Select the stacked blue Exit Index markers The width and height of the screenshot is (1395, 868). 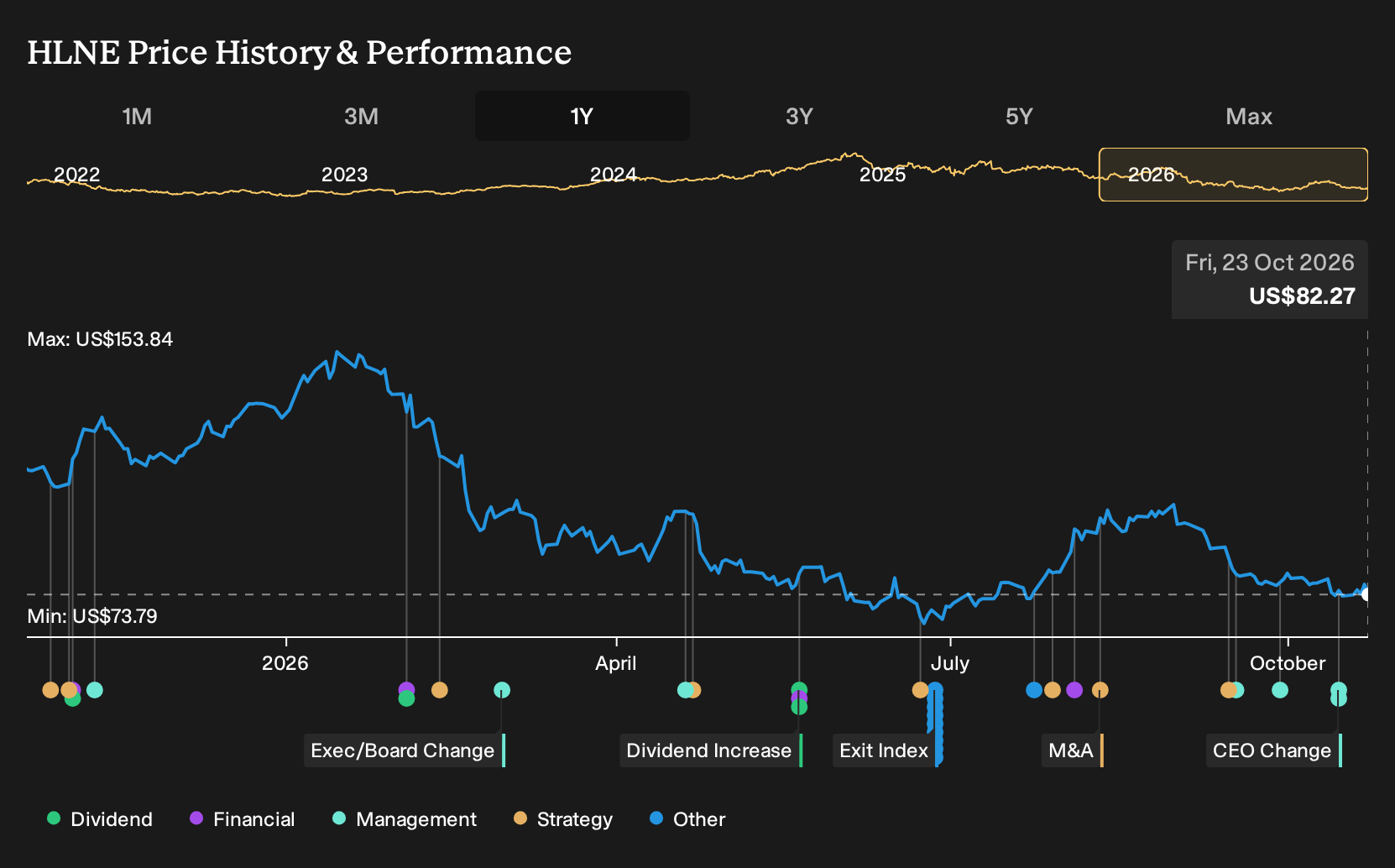coord(935,724)
